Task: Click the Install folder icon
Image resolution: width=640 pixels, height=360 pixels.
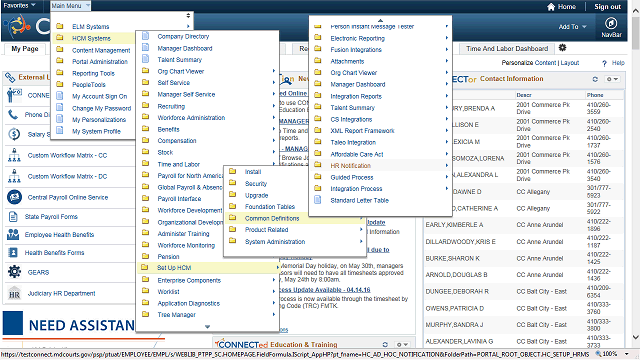Action: pyautogui.click(x=233, y=171)
